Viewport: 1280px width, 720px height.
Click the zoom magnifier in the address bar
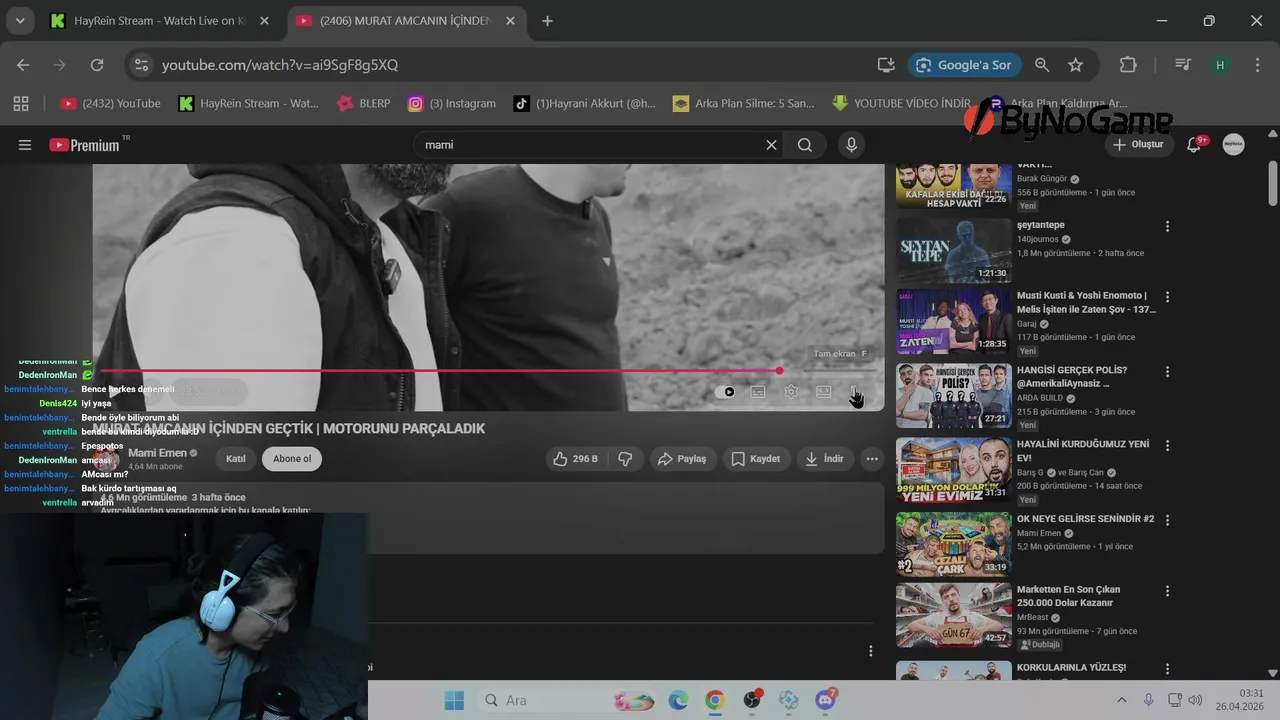pos(1042,65)
